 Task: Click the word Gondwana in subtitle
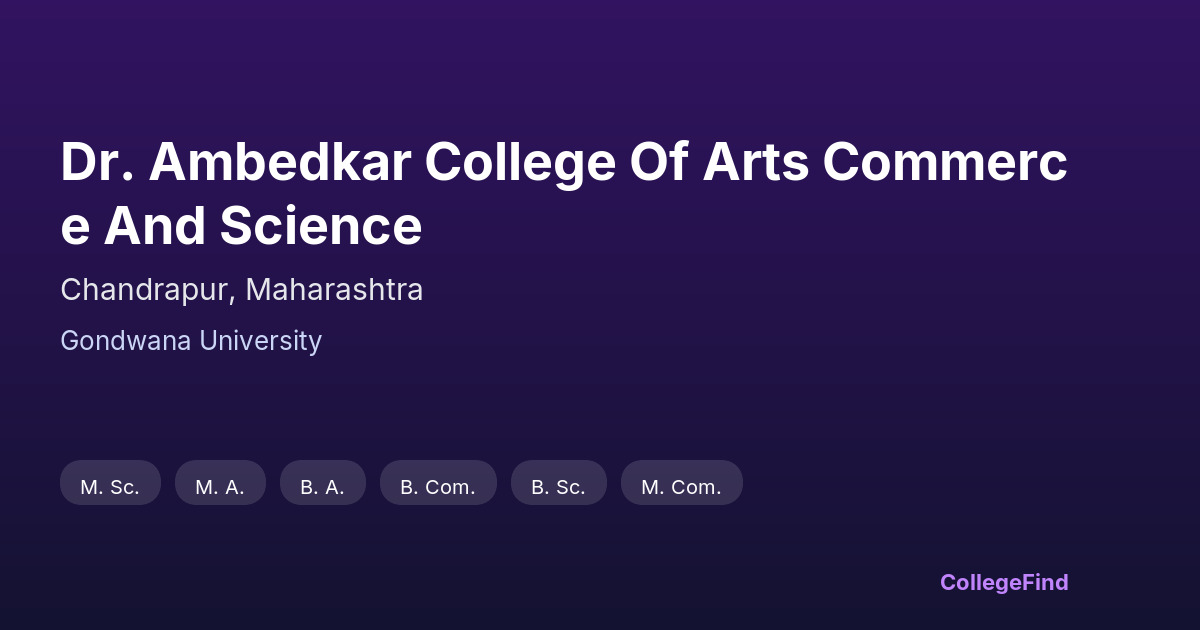tap(125, 341)
